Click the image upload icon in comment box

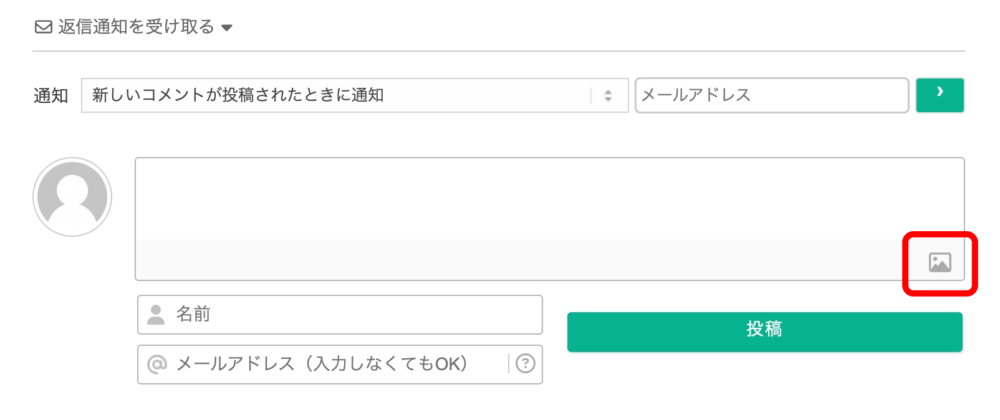939,262
